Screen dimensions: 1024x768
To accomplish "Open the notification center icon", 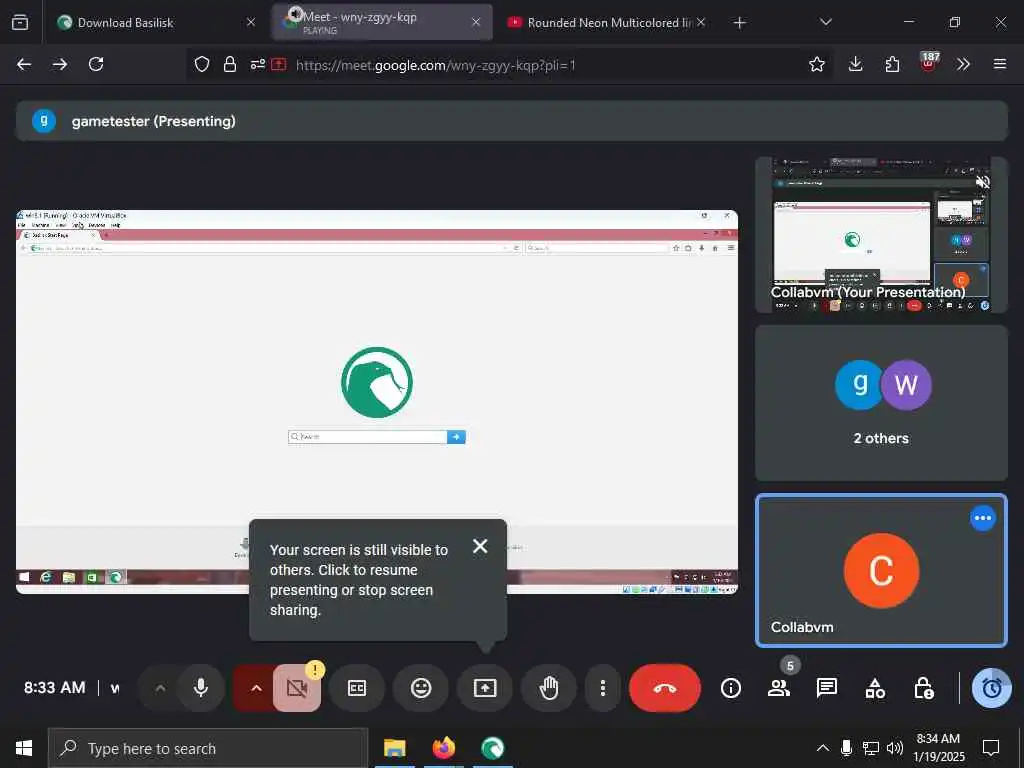I will coord(991,748).
